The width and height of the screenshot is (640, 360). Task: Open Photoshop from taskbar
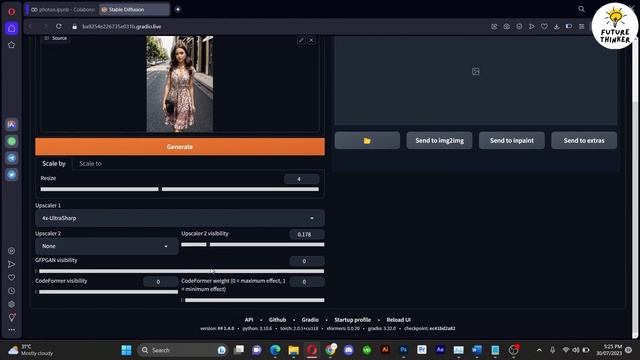point(403,350)
